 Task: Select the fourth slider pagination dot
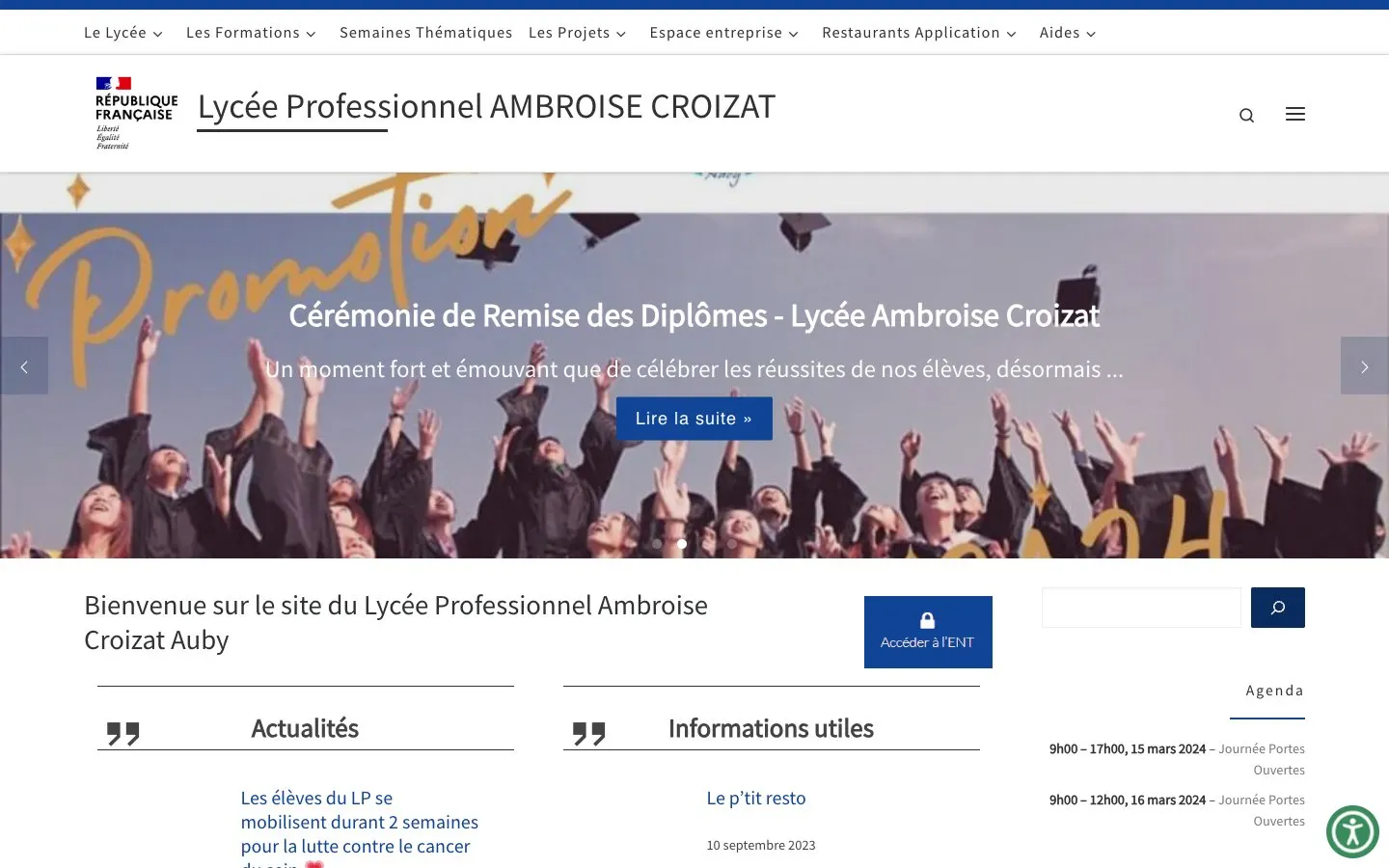[x=732, y=544]
